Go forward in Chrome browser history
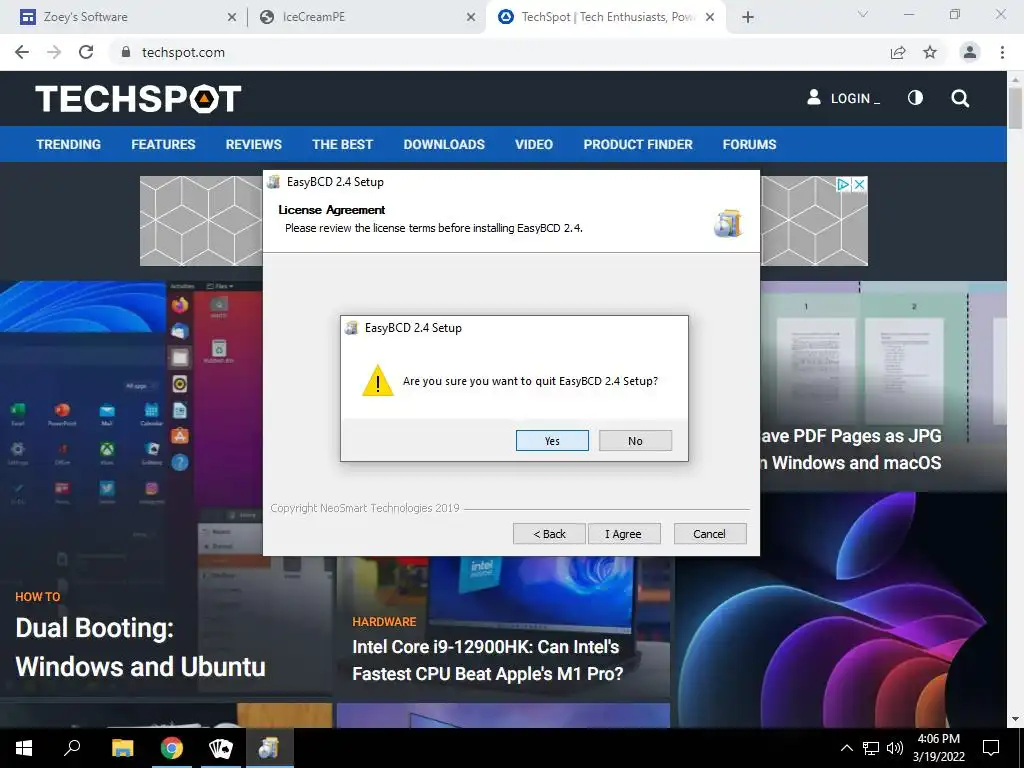The image size is (1024, 768). (54, 52)
